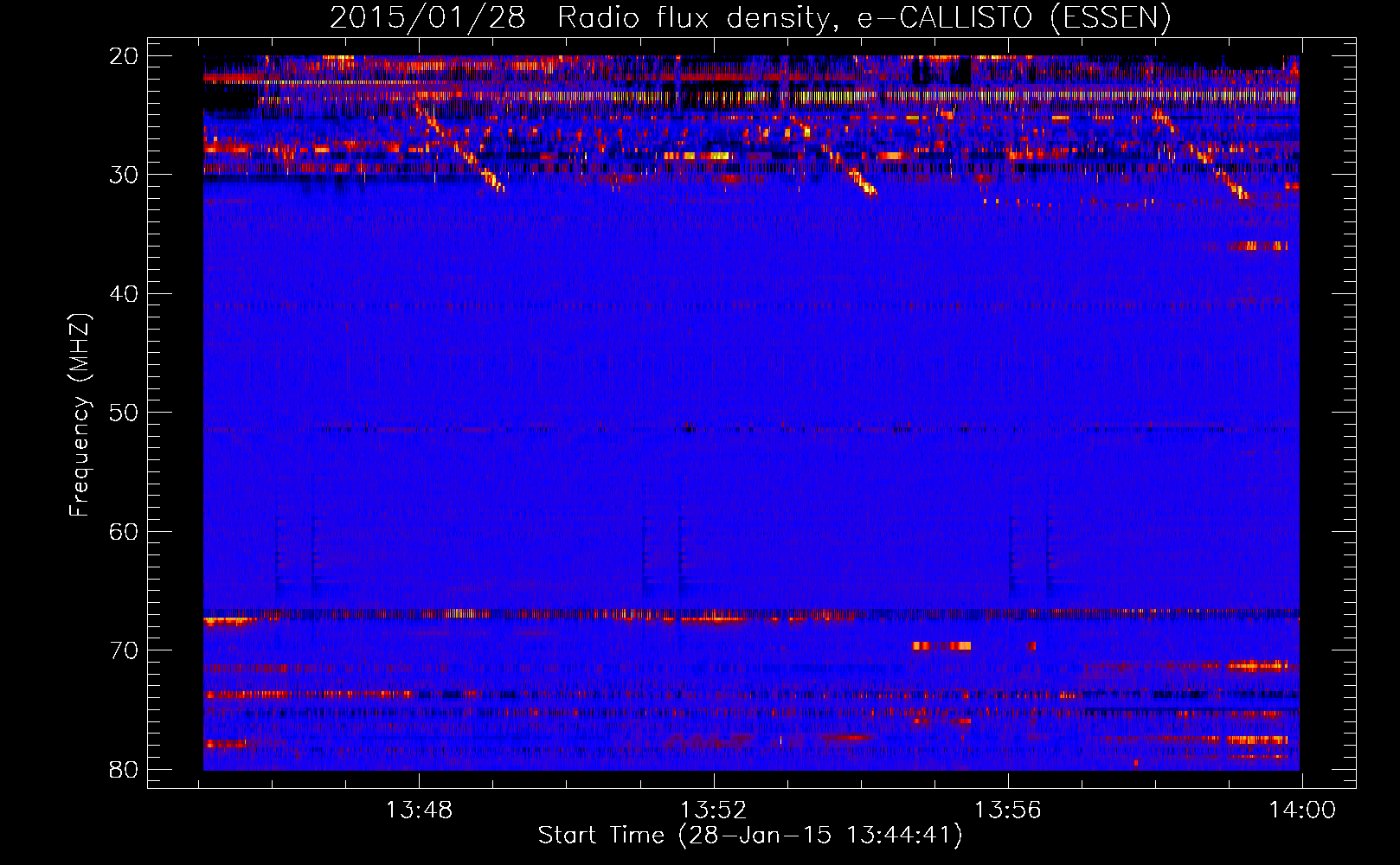Click the 'Start Time (28-Jan-15 13:44:41)' axis label

750,836
